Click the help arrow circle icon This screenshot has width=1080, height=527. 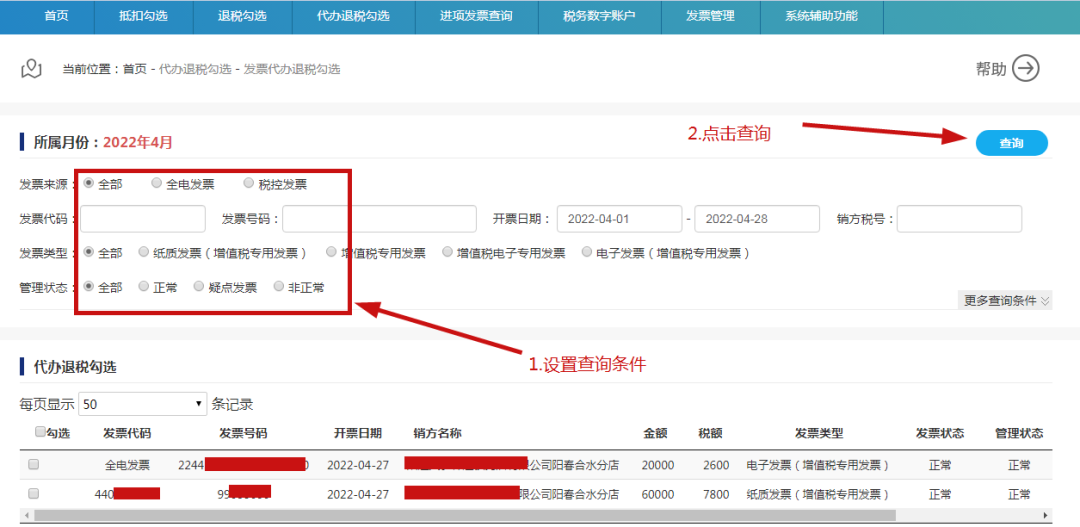tap(1026, 68)
